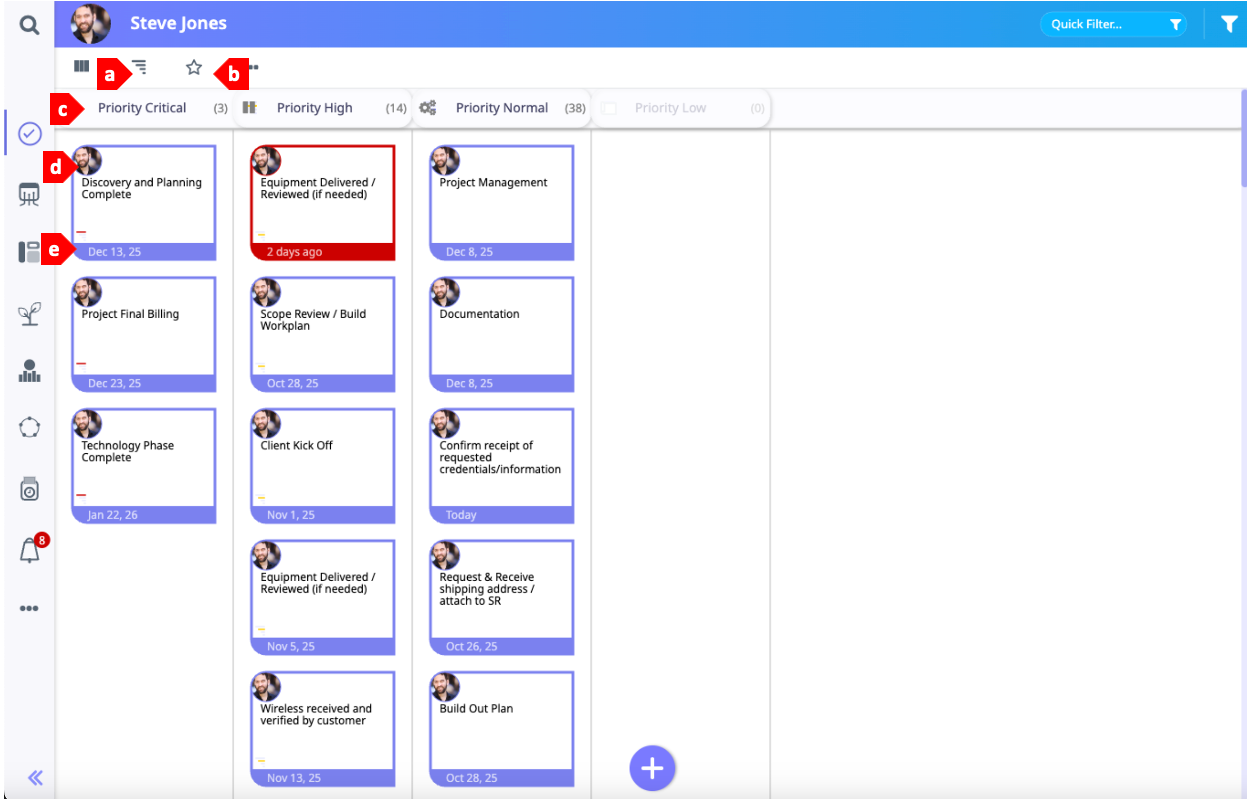Open the people chart sidebar icon
Image resolution: width=1248 pixels, height=800 pixels.
coord(30,371)
